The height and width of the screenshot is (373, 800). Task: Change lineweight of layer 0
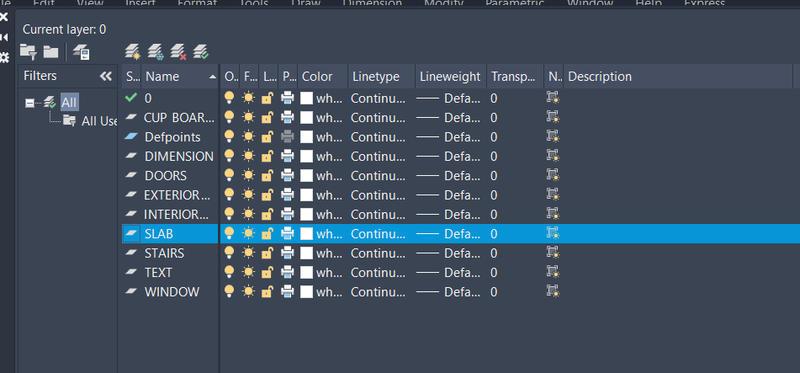click(449, 98)
